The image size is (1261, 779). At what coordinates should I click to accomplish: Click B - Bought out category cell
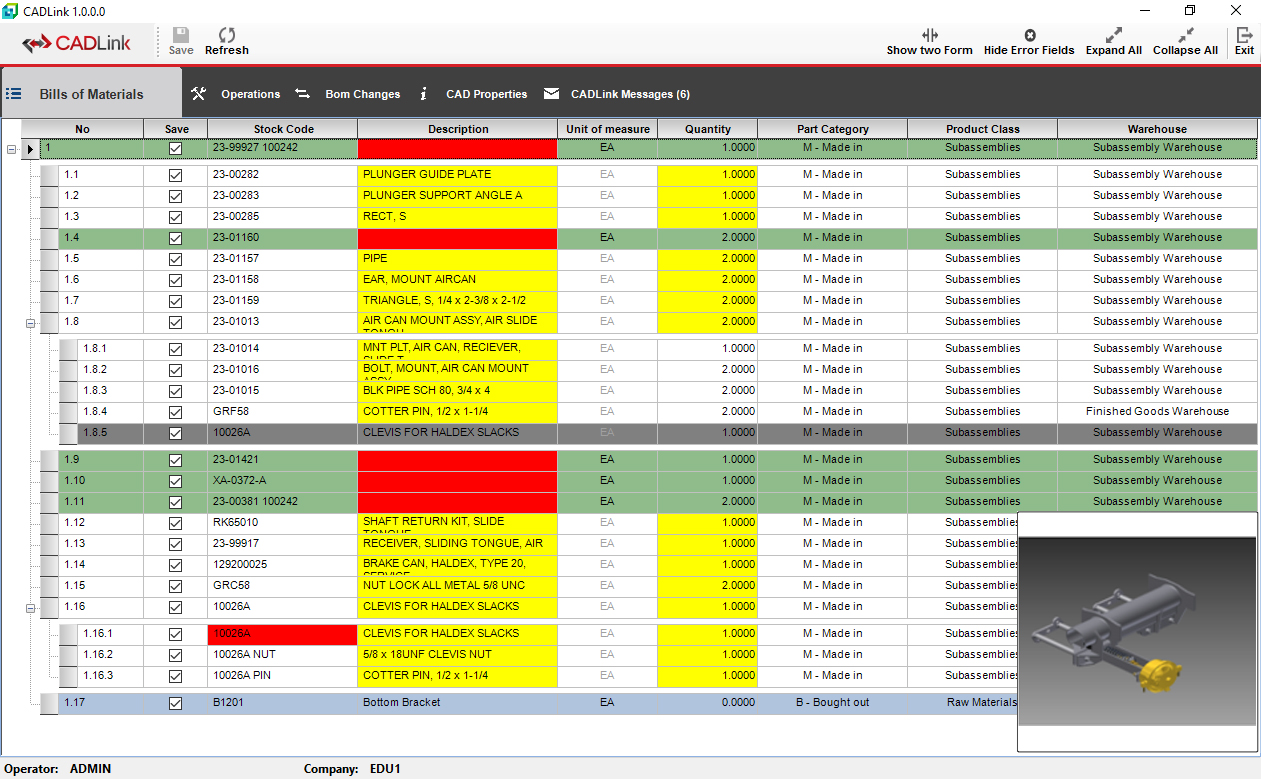point(833,702)
